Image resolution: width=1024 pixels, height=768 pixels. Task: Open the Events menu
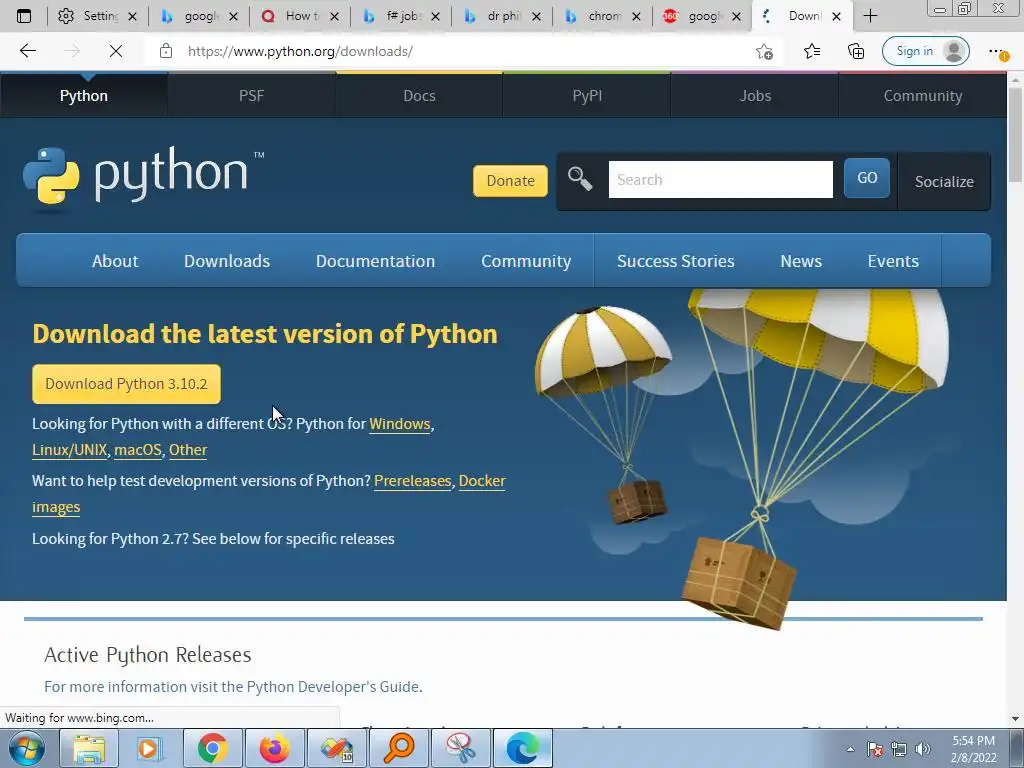893,261
